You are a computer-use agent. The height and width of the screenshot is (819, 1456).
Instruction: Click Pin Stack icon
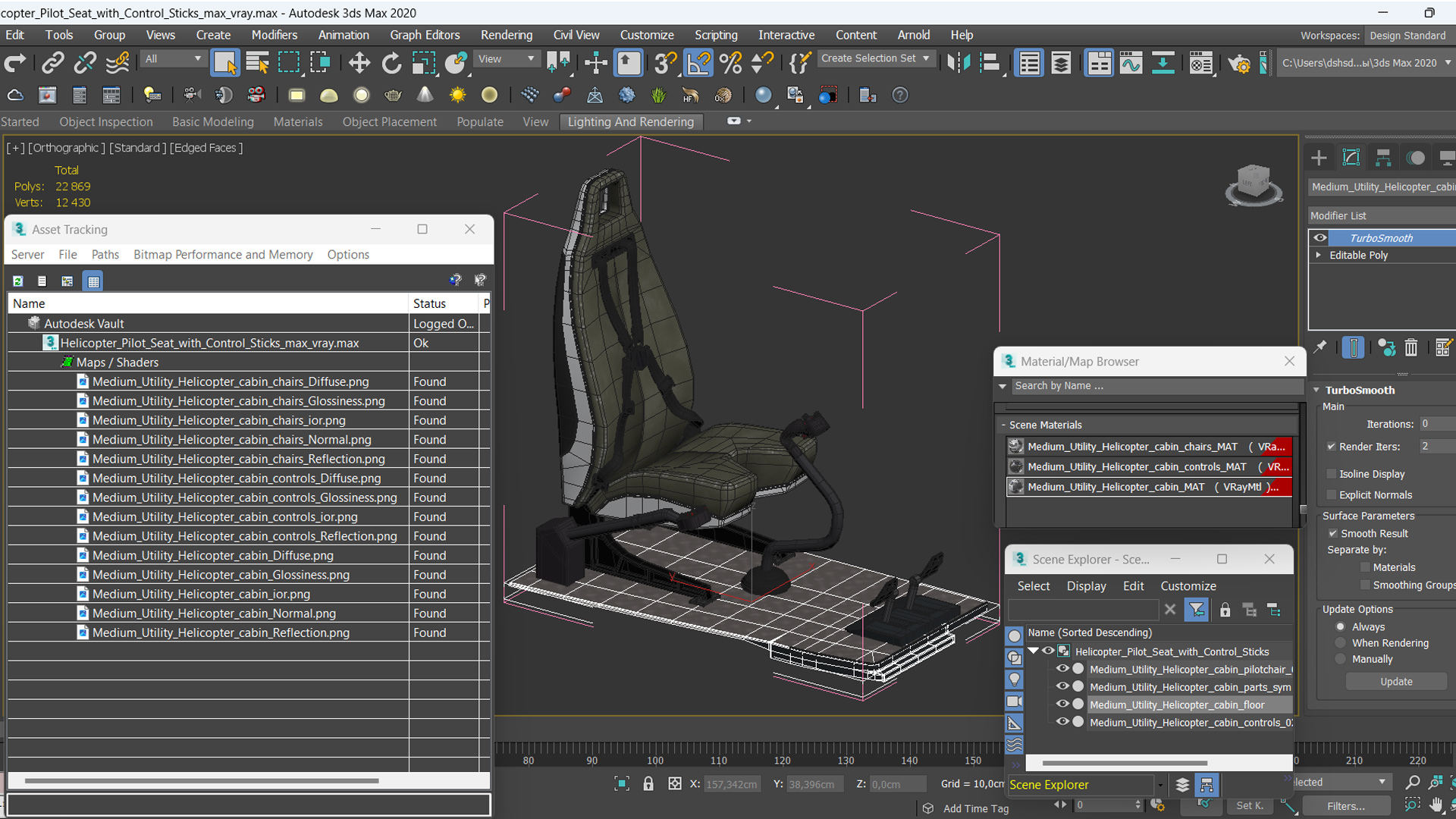click(1320, 347)
